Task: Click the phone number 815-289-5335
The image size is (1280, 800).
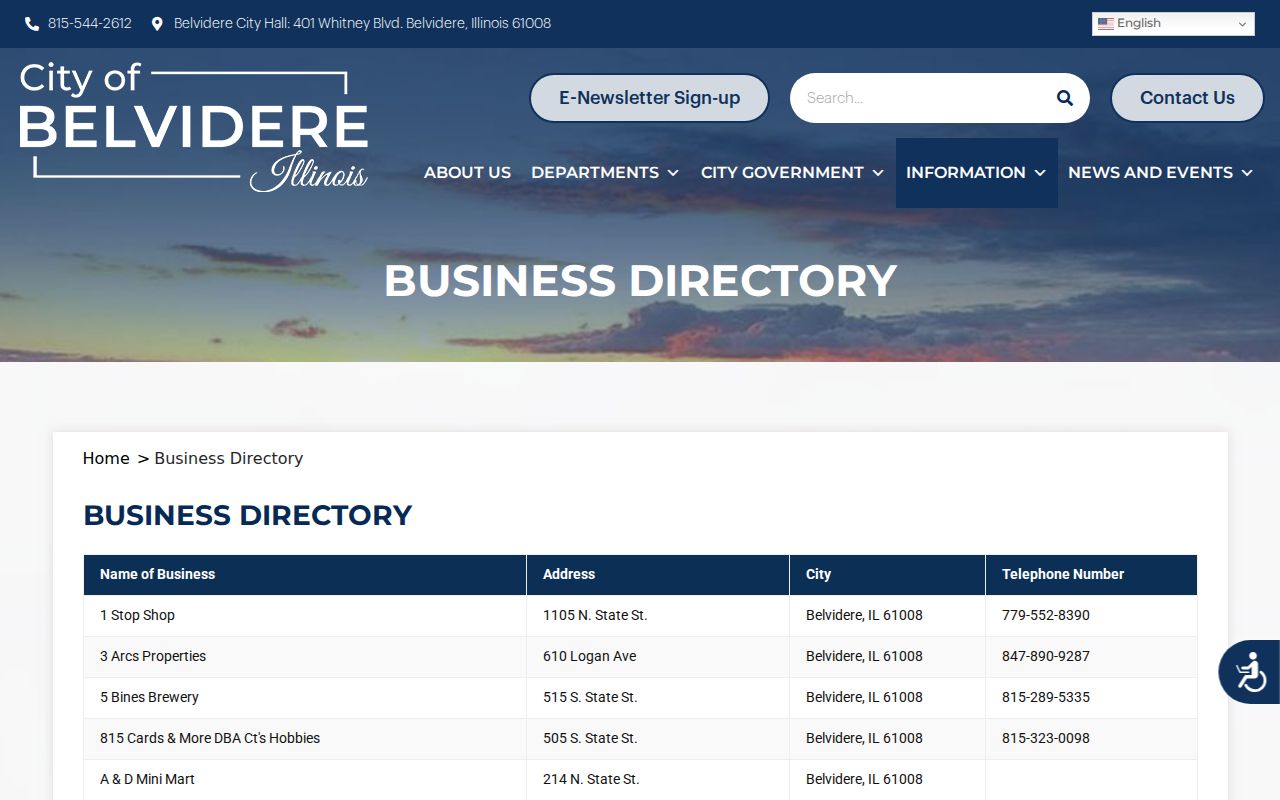Action: coord(1046,697)
